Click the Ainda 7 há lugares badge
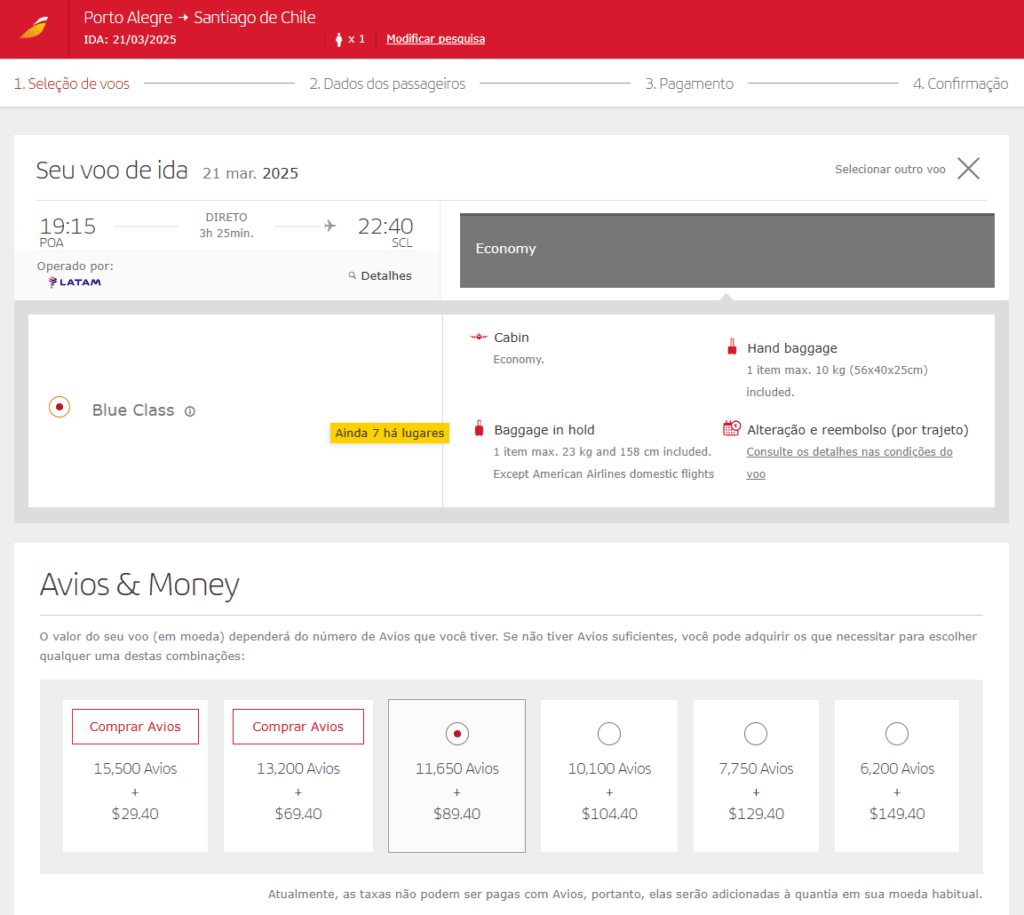 389,433
